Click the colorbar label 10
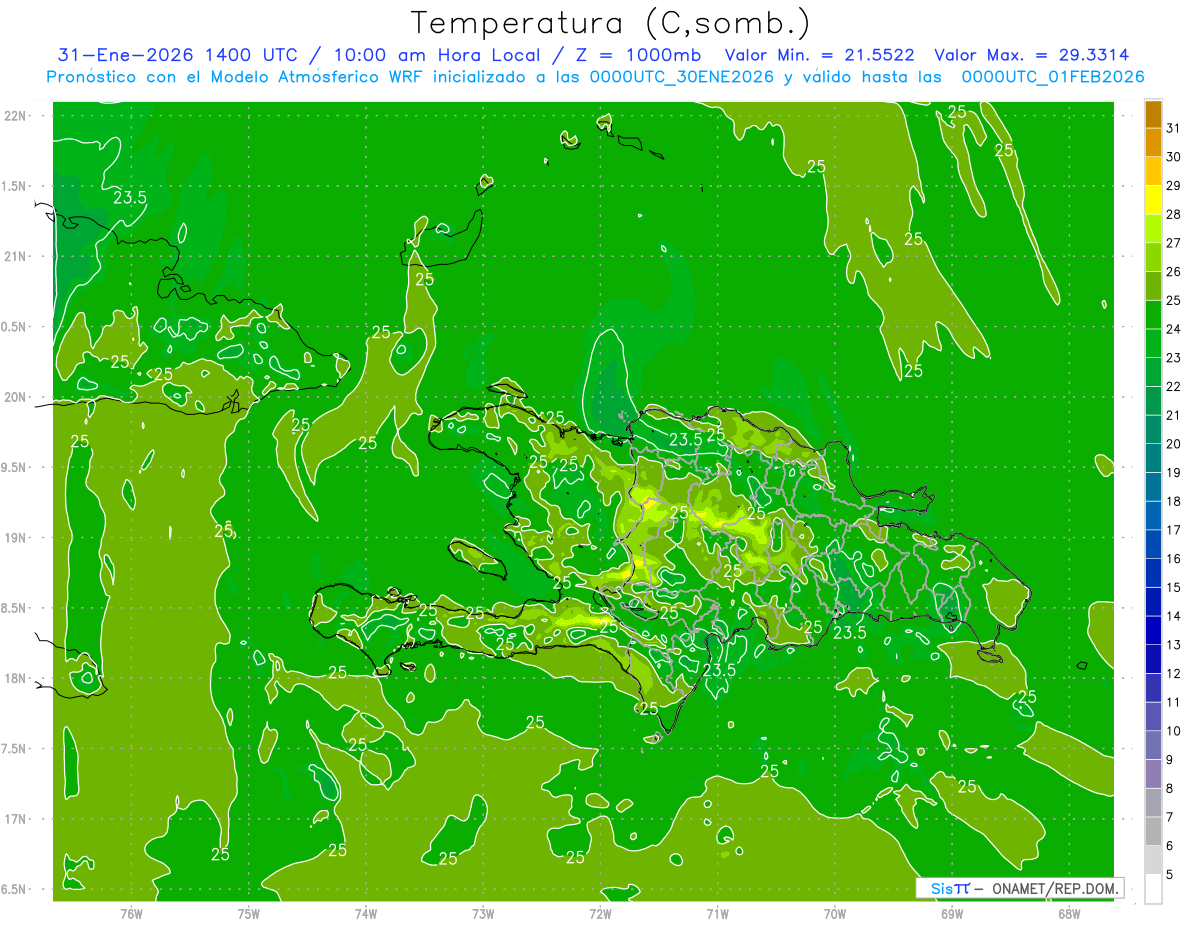The image size is (1200, 927). coord(1174,731)
